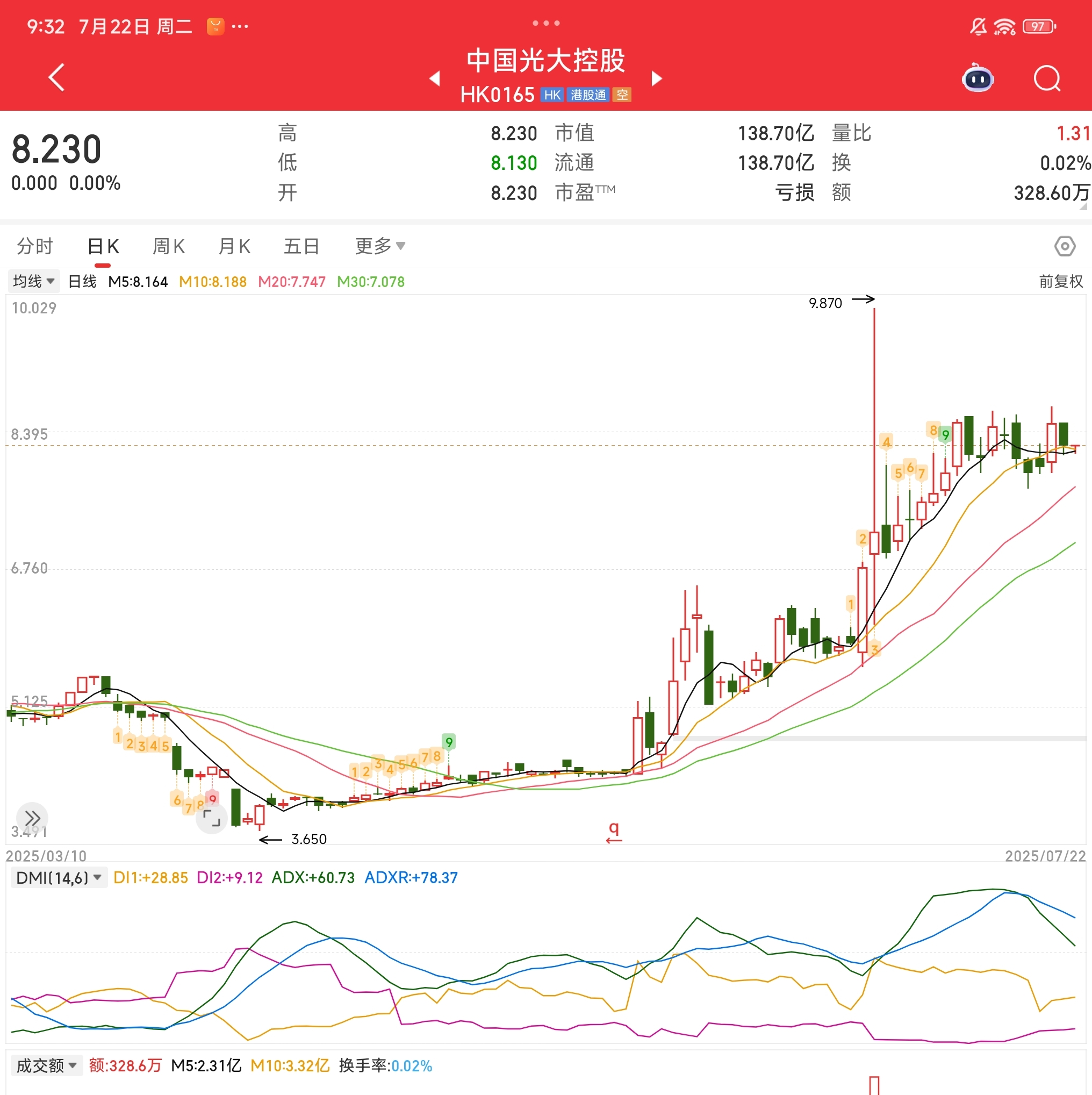Expand chart with double-chevron icon
1092x1095 pixels.
32,818
